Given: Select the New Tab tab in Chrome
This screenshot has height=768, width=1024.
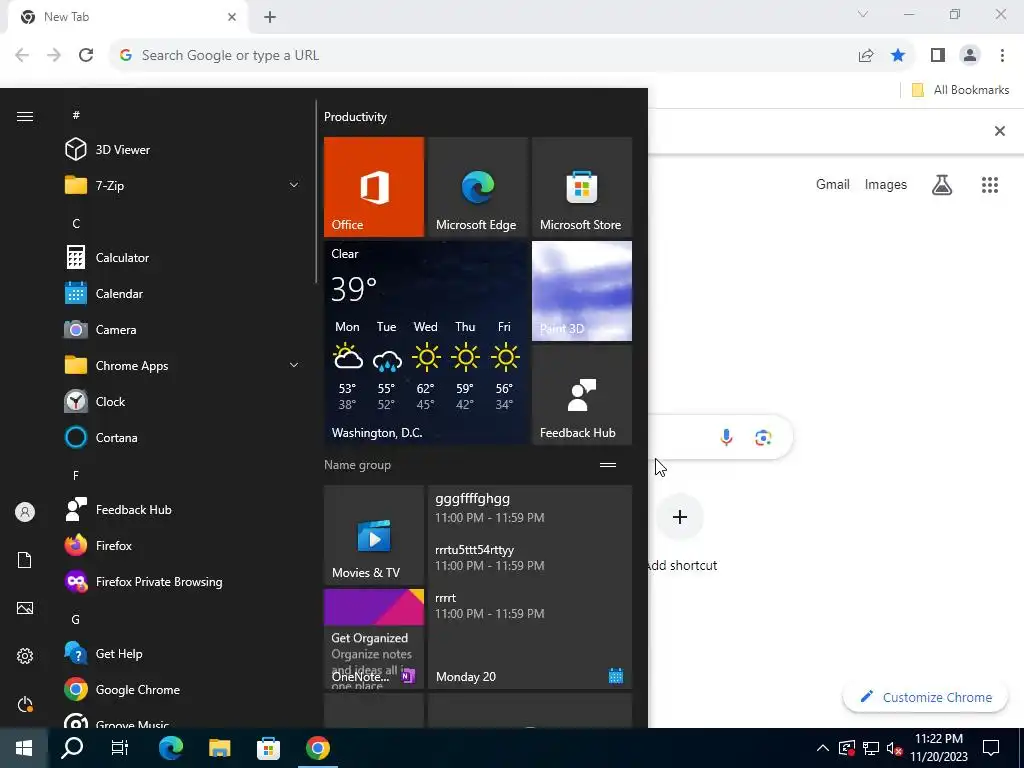Looking at the screenshot, I should 127,17.
